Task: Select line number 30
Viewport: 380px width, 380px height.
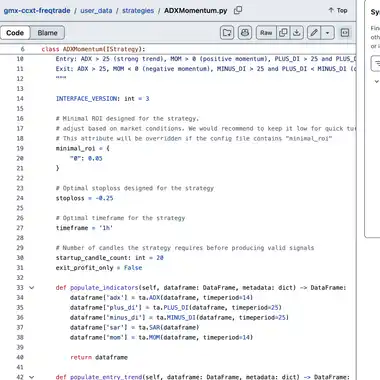Action: pos(20,258)
